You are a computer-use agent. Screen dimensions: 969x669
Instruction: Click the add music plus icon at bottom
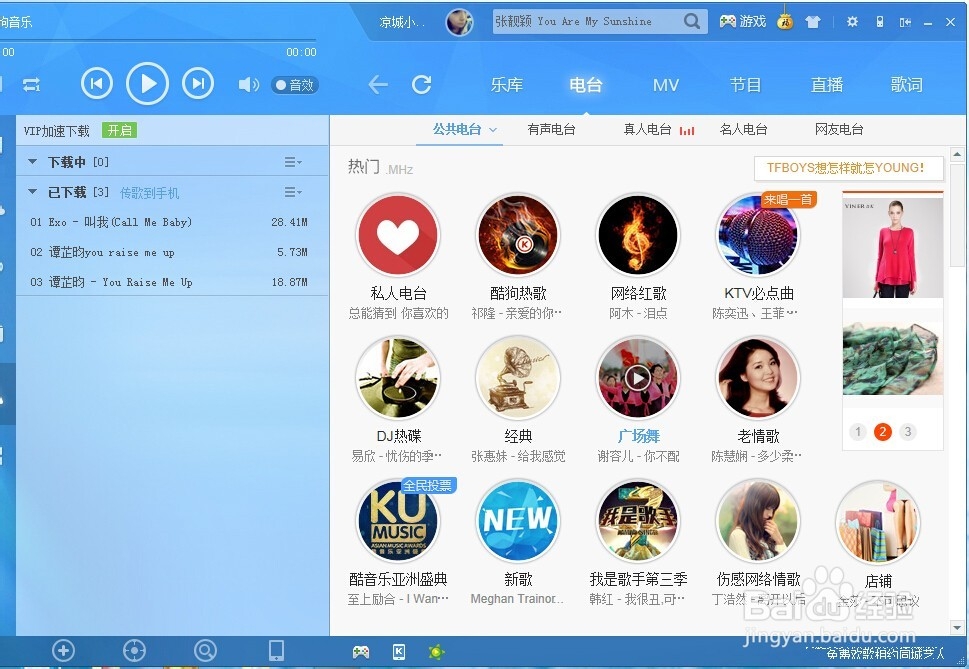(x=63, y=650)
